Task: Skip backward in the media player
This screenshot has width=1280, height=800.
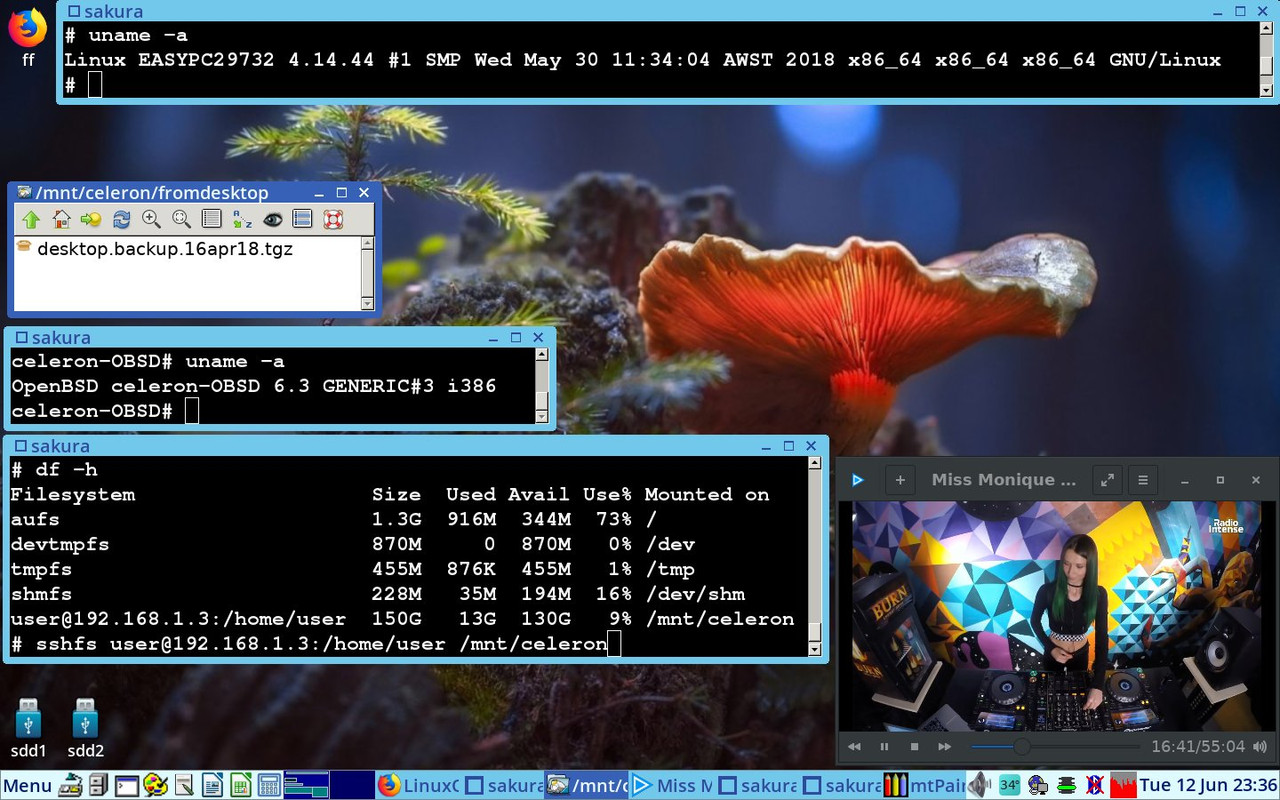Action: pyautogui.click(x=854, y=747)
